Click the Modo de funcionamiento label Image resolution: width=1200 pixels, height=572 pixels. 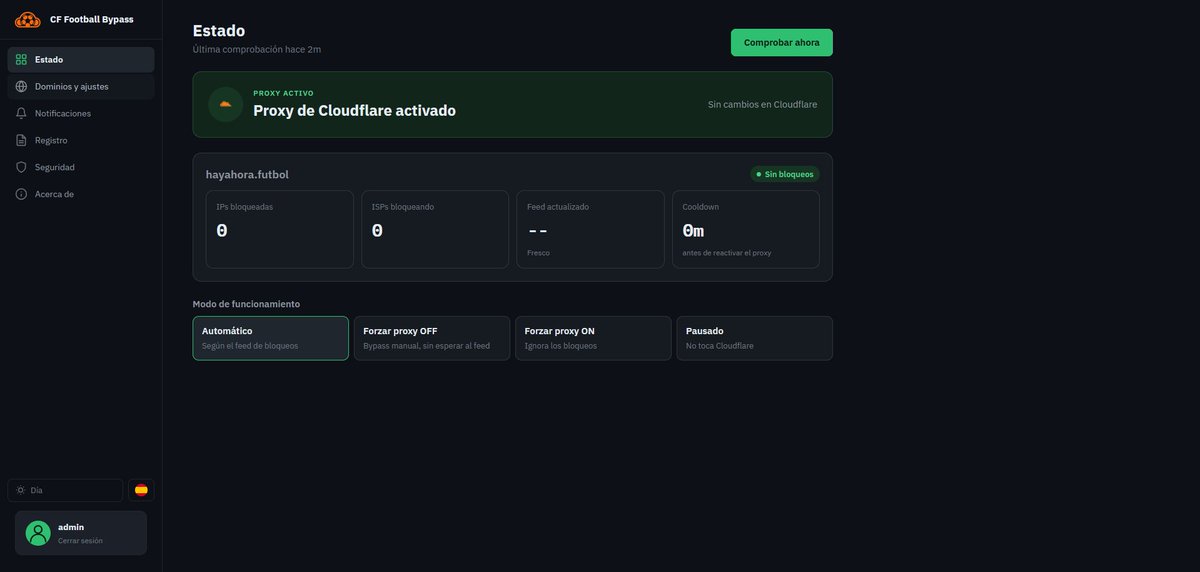pyautogui.click(x=246, y=304)
